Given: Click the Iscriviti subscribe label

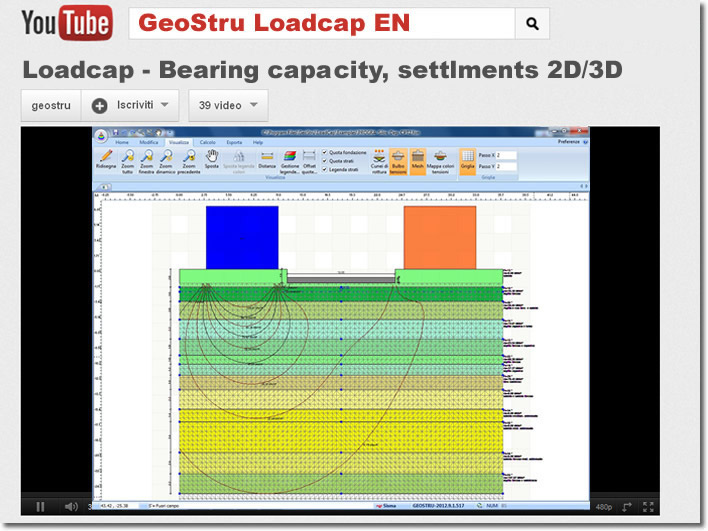Looking at the screenshot, I should tap(135, 105).
